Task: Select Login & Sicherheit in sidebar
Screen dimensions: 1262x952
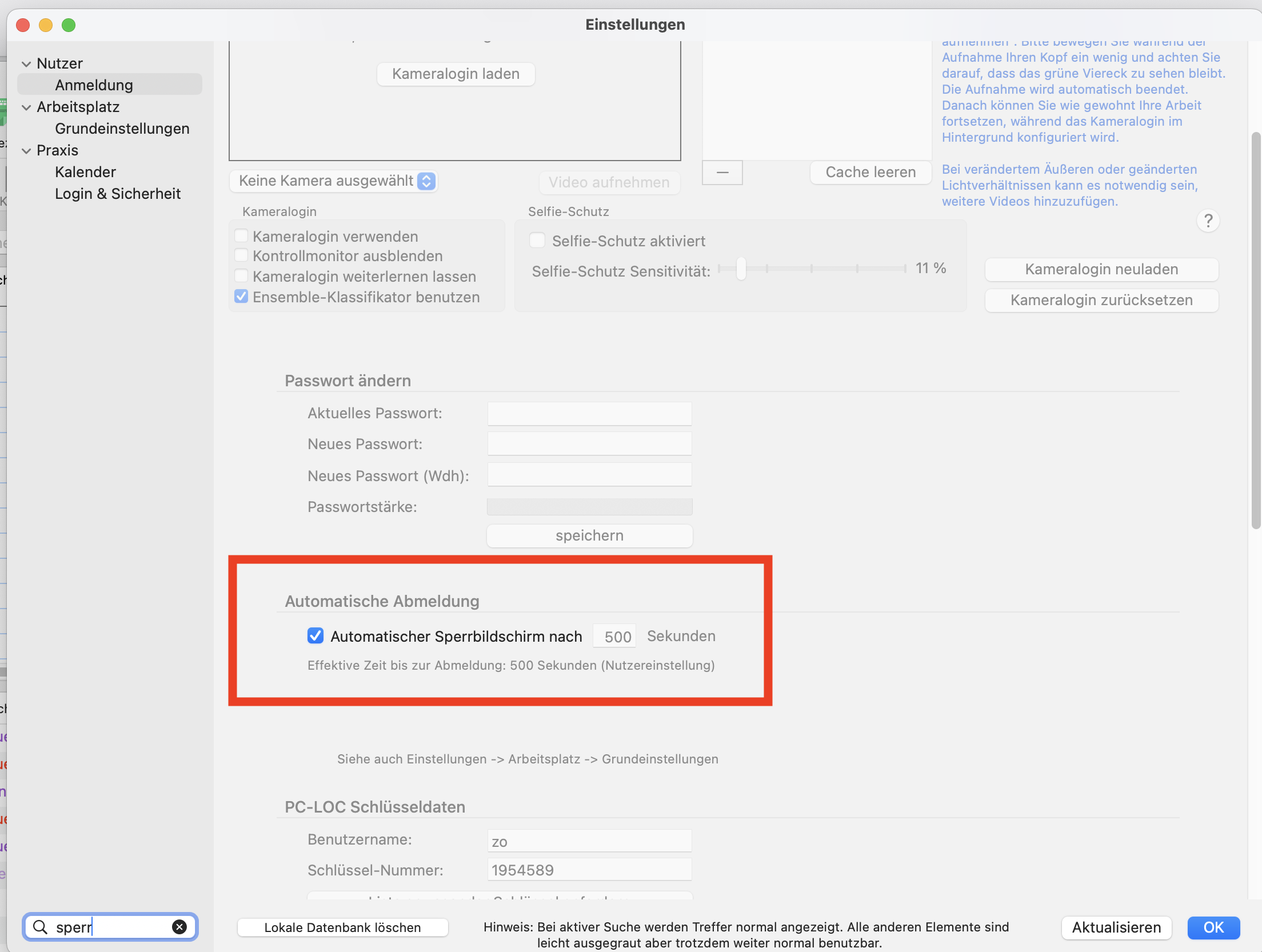Action: pyautogui.click(x=118, y=194)
